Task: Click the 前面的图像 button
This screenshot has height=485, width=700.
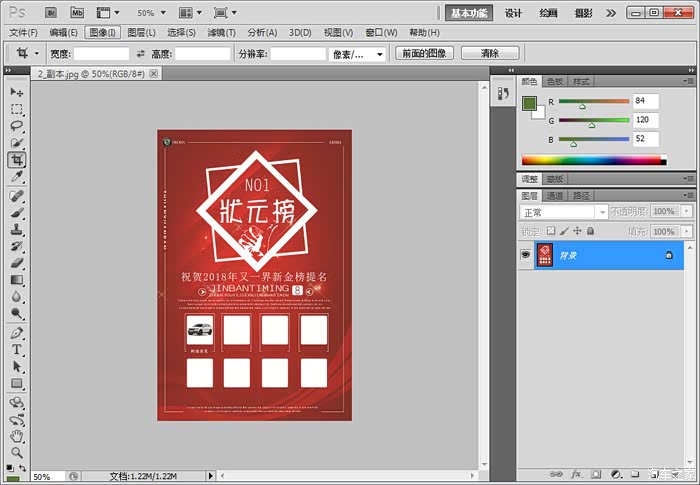Action: click(x=423, y=53)
